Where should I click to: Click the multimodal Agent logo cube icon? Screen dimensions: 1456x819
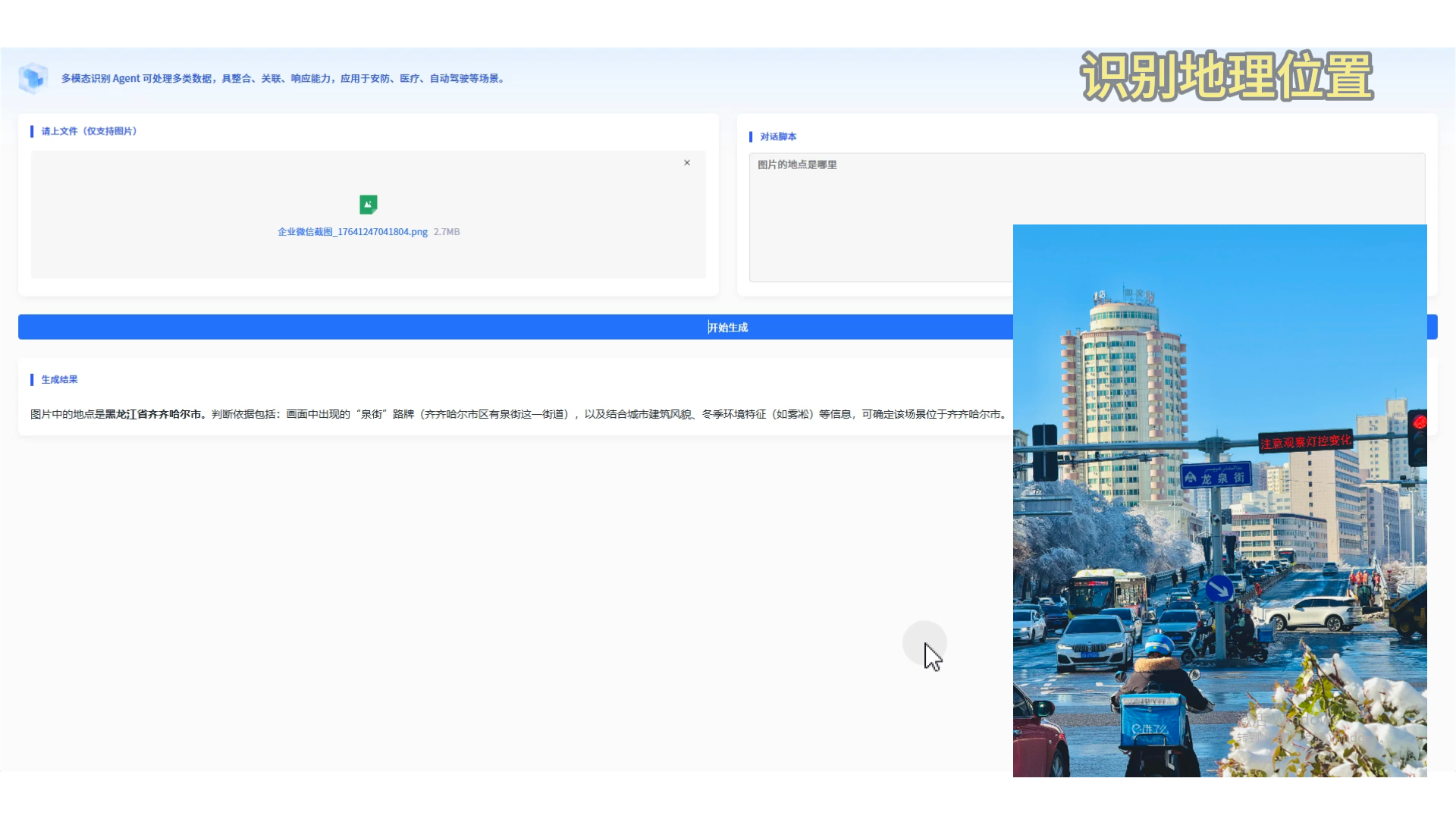tap(33, 77)
